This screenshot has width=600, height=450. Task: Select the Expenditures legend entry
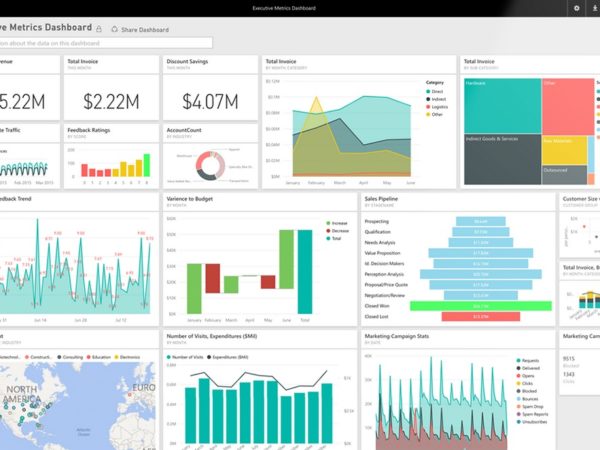228,357
